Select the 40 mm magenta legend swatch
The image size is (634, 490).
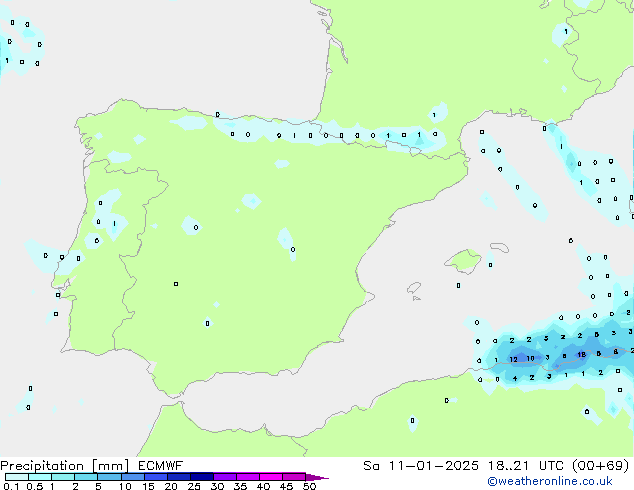pos(271,477)
